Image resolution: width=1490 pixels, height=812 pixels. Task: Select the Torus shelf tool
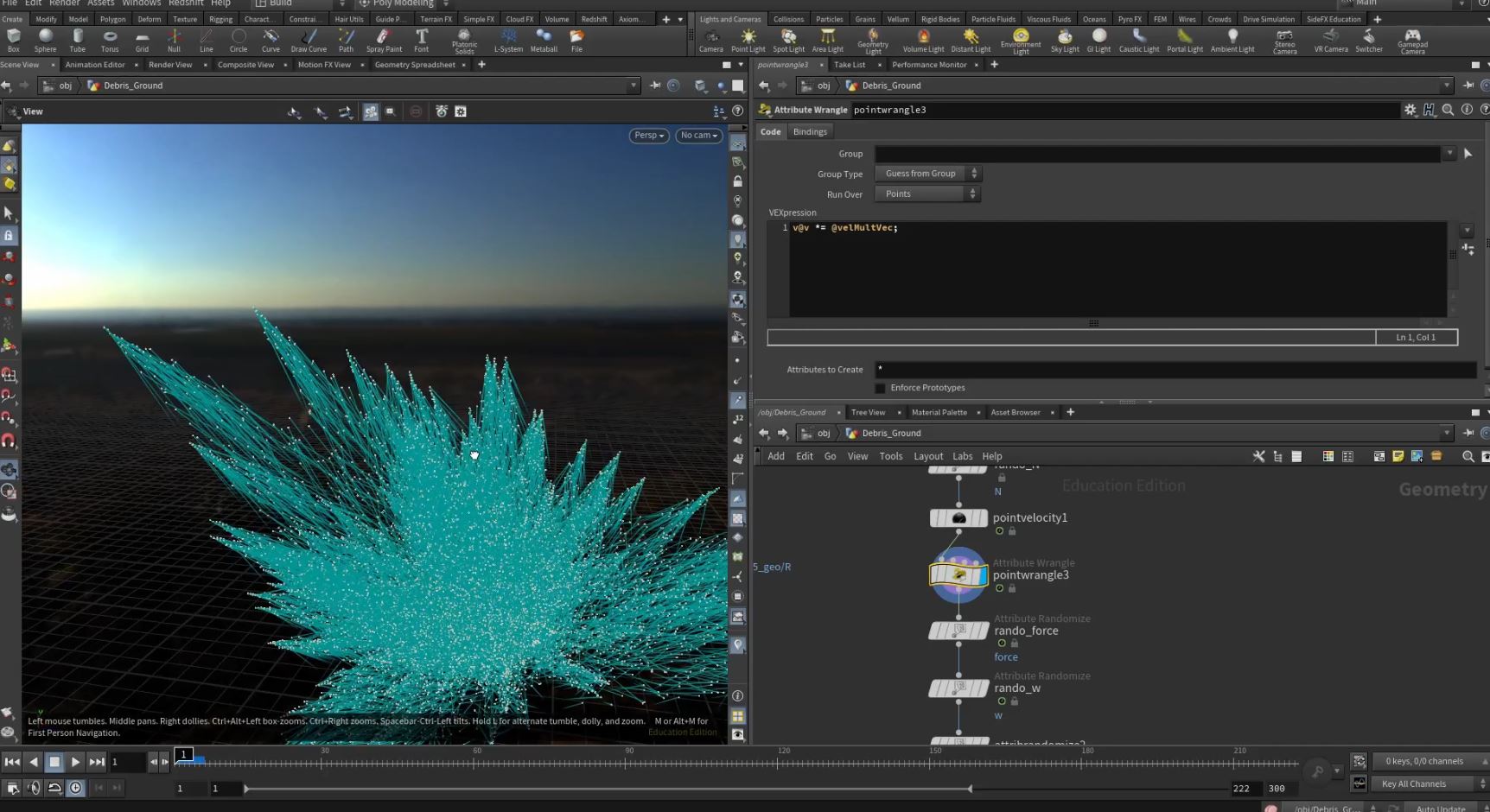pyautogui.click(x=110, y=40)
